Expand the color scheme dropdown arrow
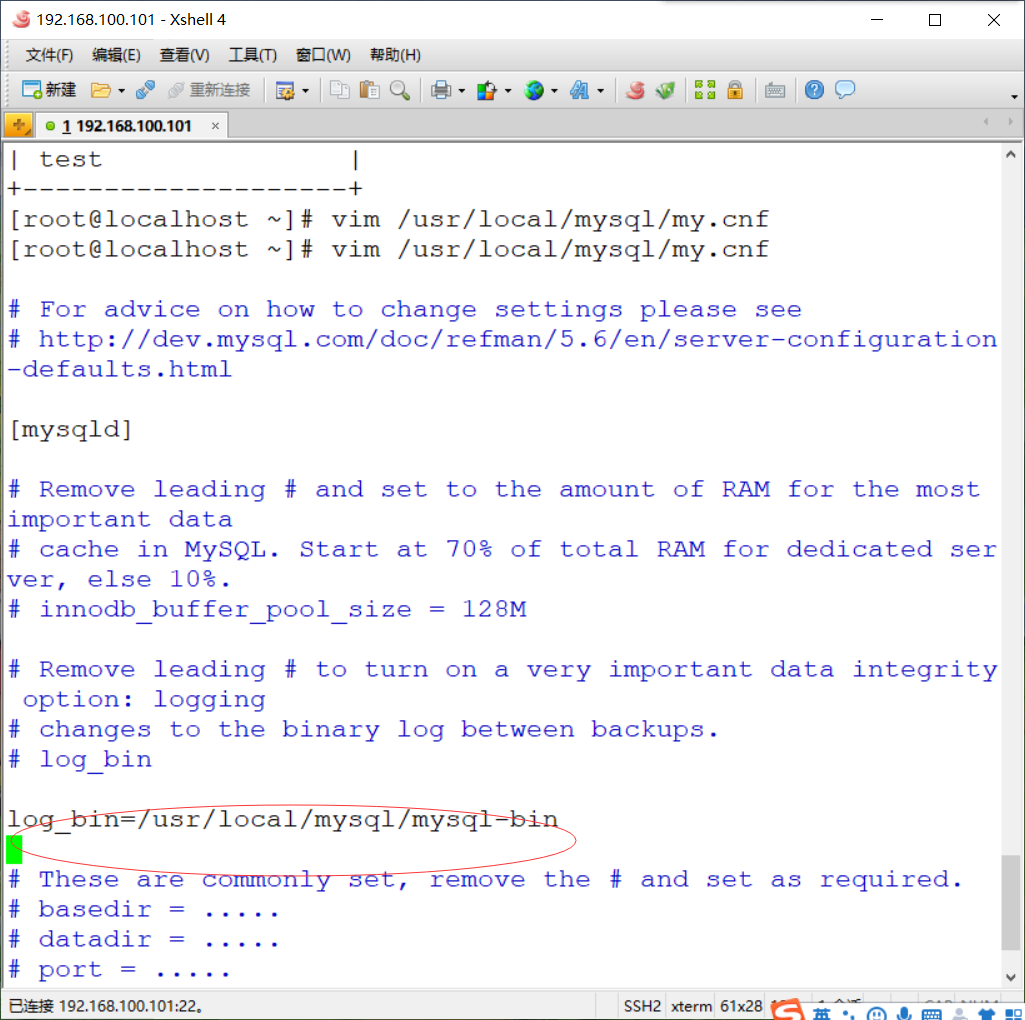Image resolution: width=1025 pixels, height=1020 pixels. [508, 91]
